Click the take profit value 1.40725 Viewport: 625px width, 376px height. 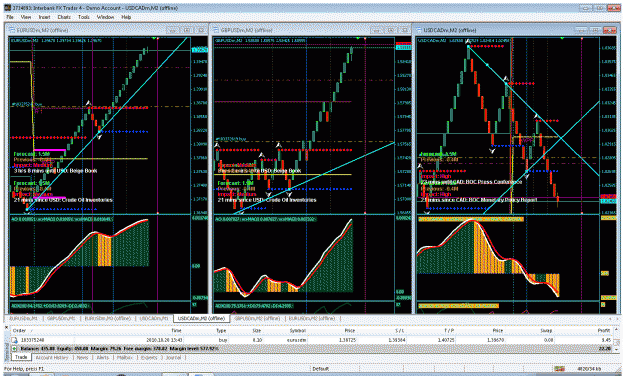(x=445, y=340)
